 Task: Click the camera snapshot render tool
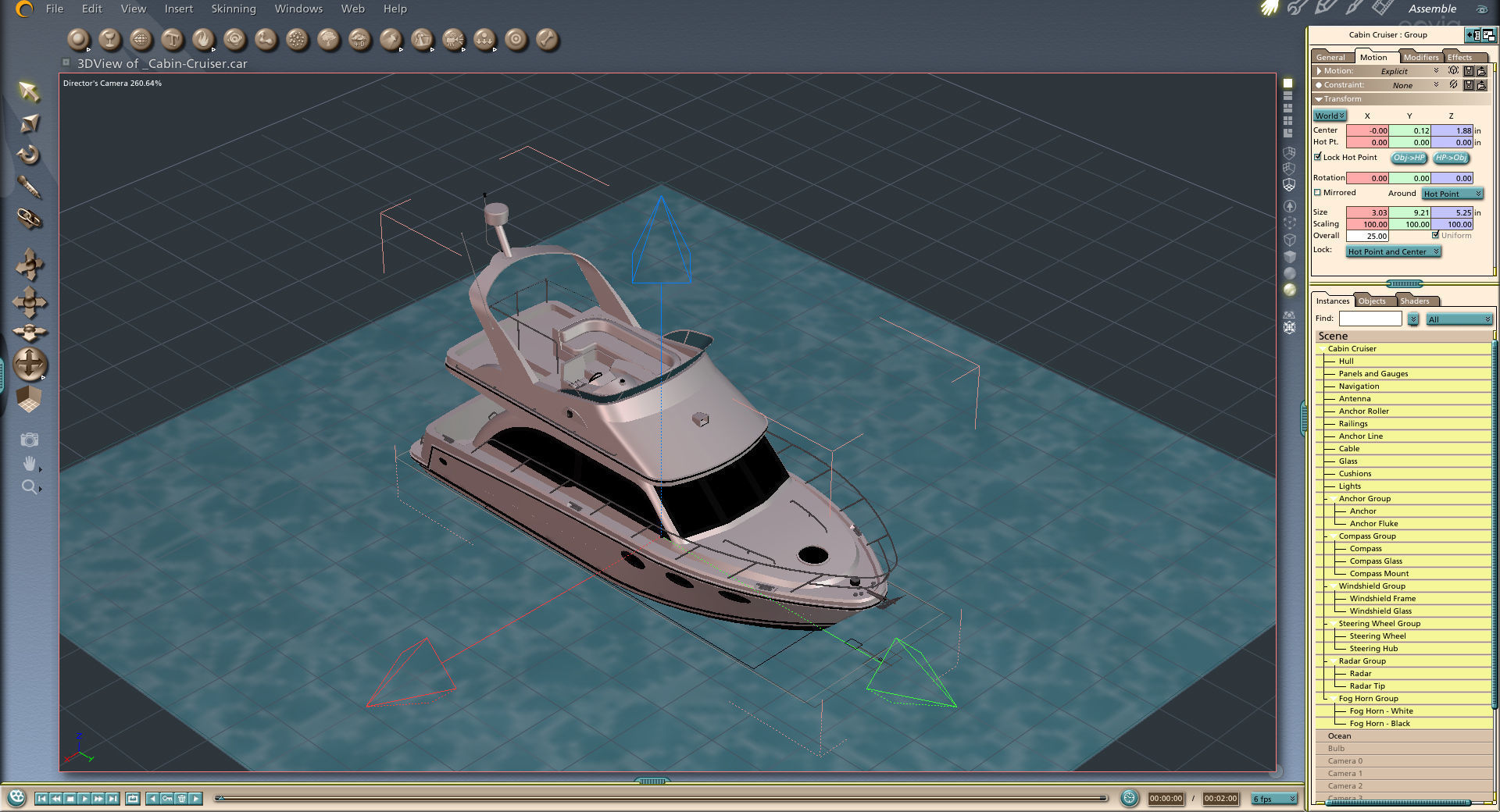click(29, 440)
